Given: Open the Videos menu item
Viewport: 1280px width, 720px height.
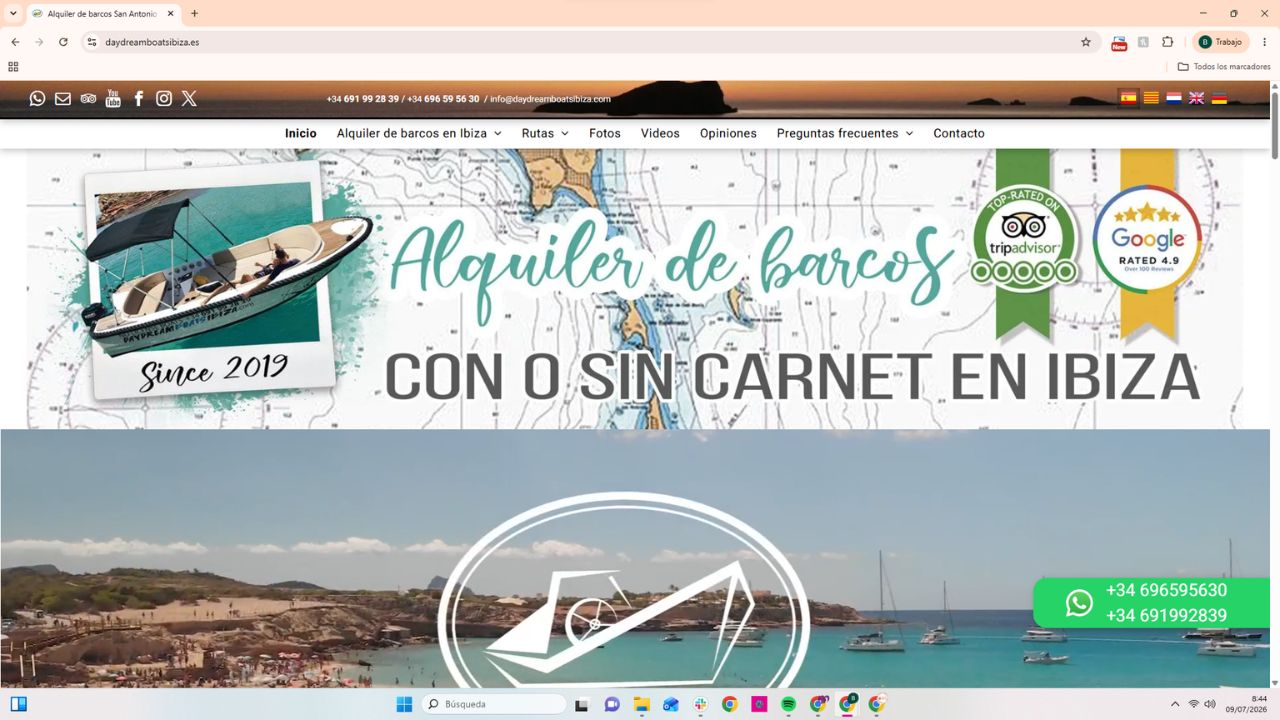Looking at the screenshot, I should coord(660,133).
